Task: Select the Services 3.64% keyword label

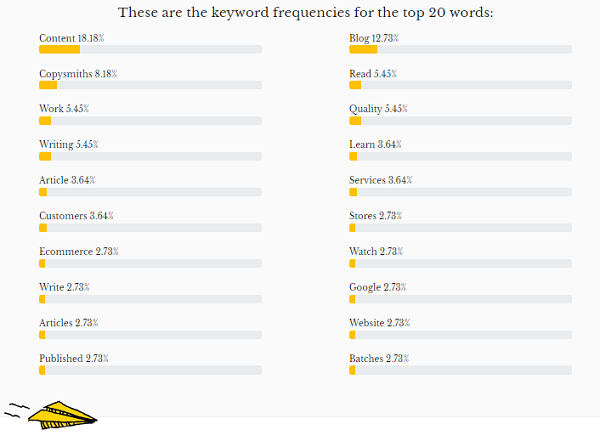Action: [380, 180]
